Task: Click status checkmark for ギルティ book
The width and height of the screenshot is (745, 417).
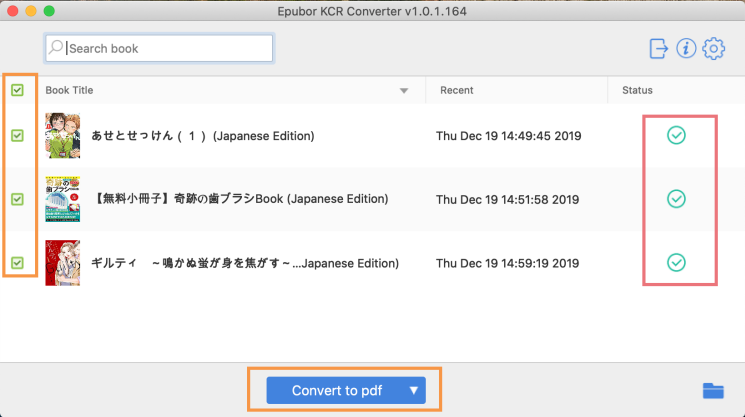Action: [676, 263]
